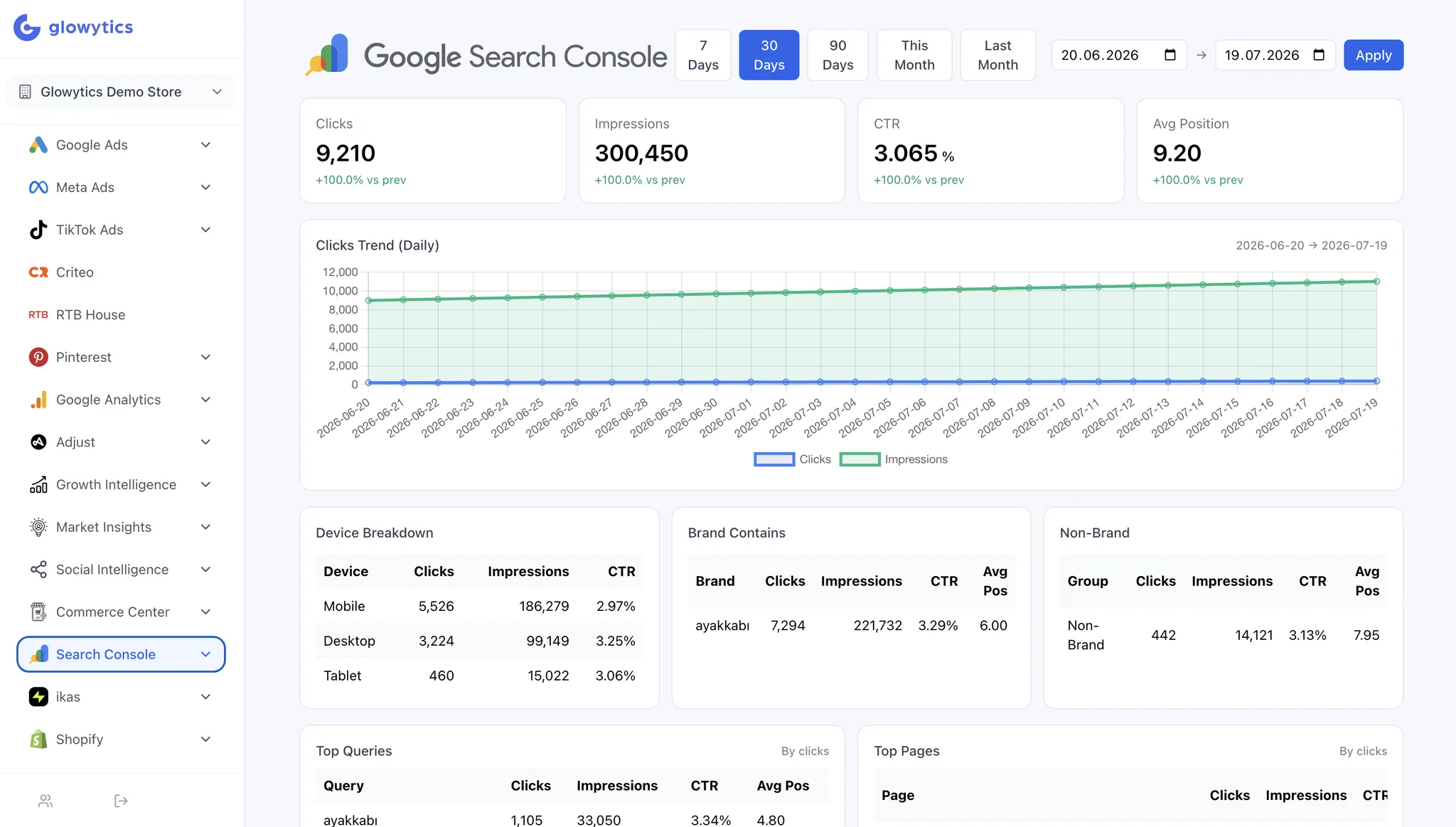The width and height of the screenshot is (1456, 827).
Task: Expand the Market Insights chevron
Action: (x=205, y=527)
